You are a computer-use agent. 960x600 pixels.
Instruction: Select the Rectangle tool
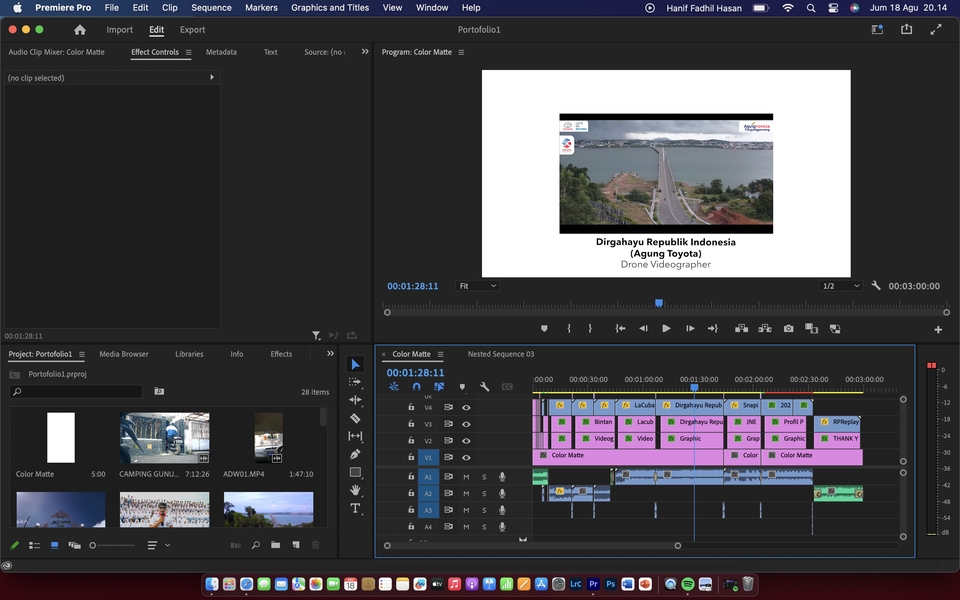coord(355,472)
